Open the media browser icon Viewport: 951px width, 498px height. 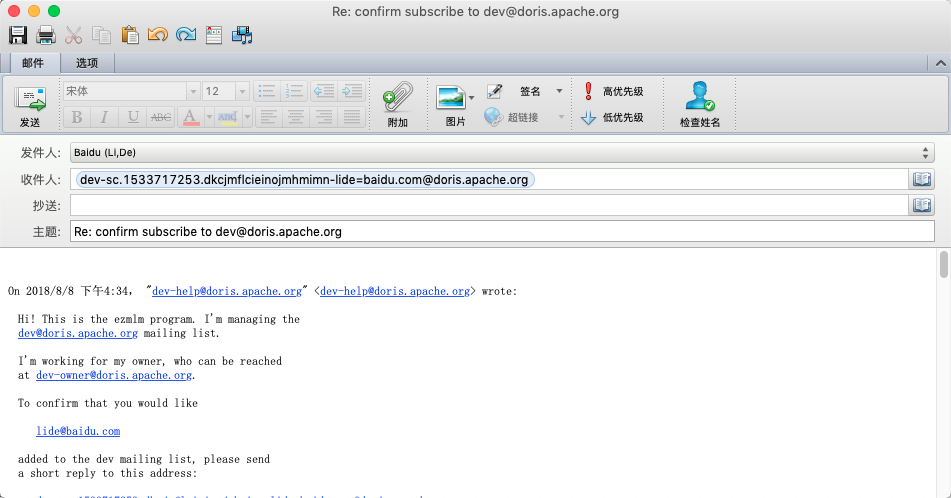(242, 36)
